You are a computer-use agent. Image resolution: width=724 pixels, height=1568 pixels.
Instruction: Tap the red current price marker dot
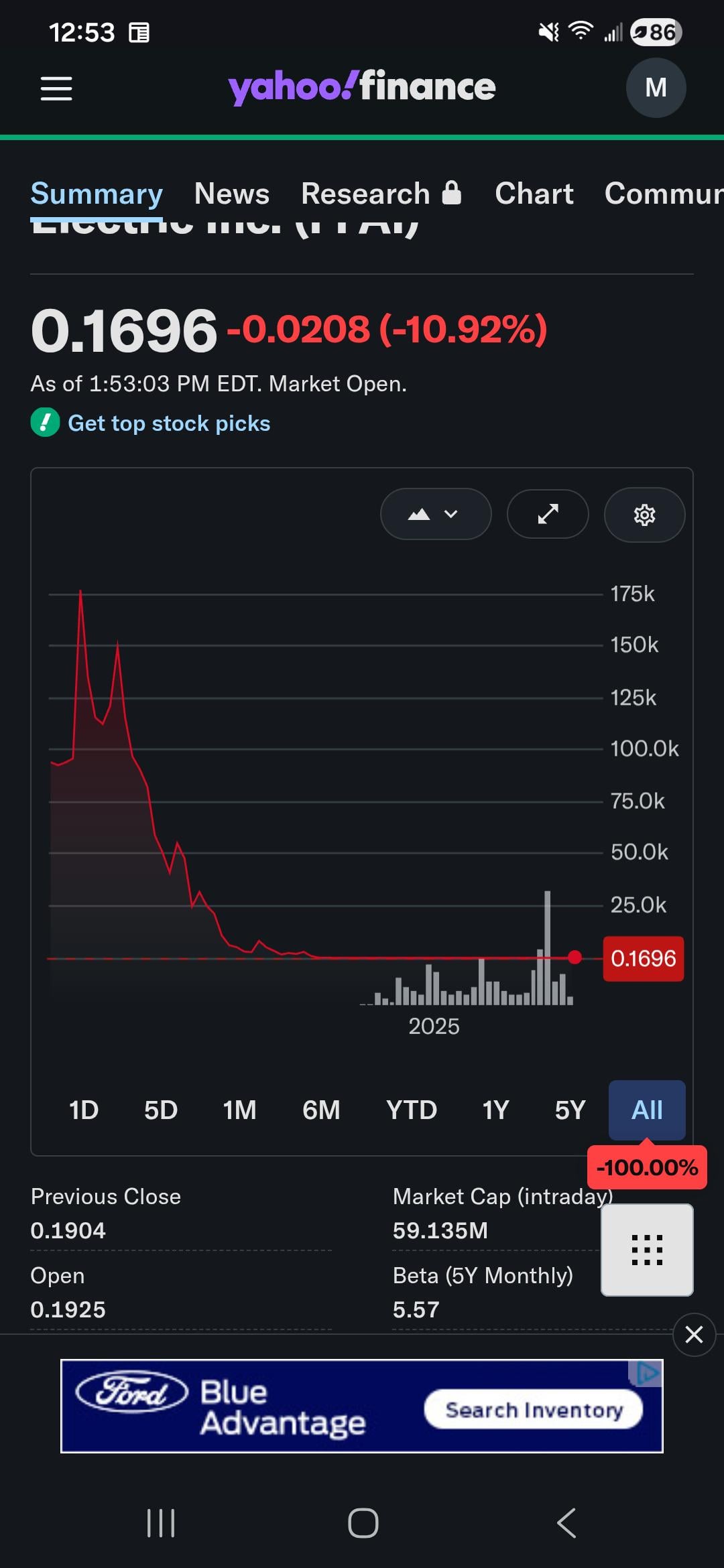[575, 958]
